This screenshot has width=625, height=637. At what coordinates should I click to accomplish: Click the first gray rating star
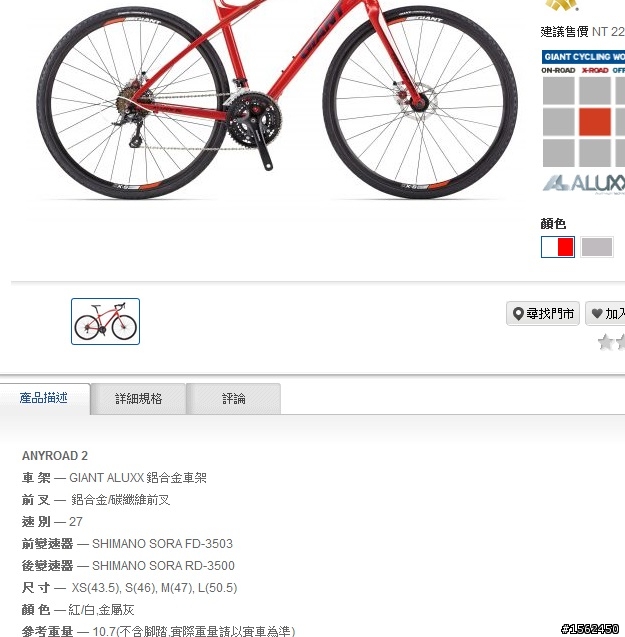605,342
